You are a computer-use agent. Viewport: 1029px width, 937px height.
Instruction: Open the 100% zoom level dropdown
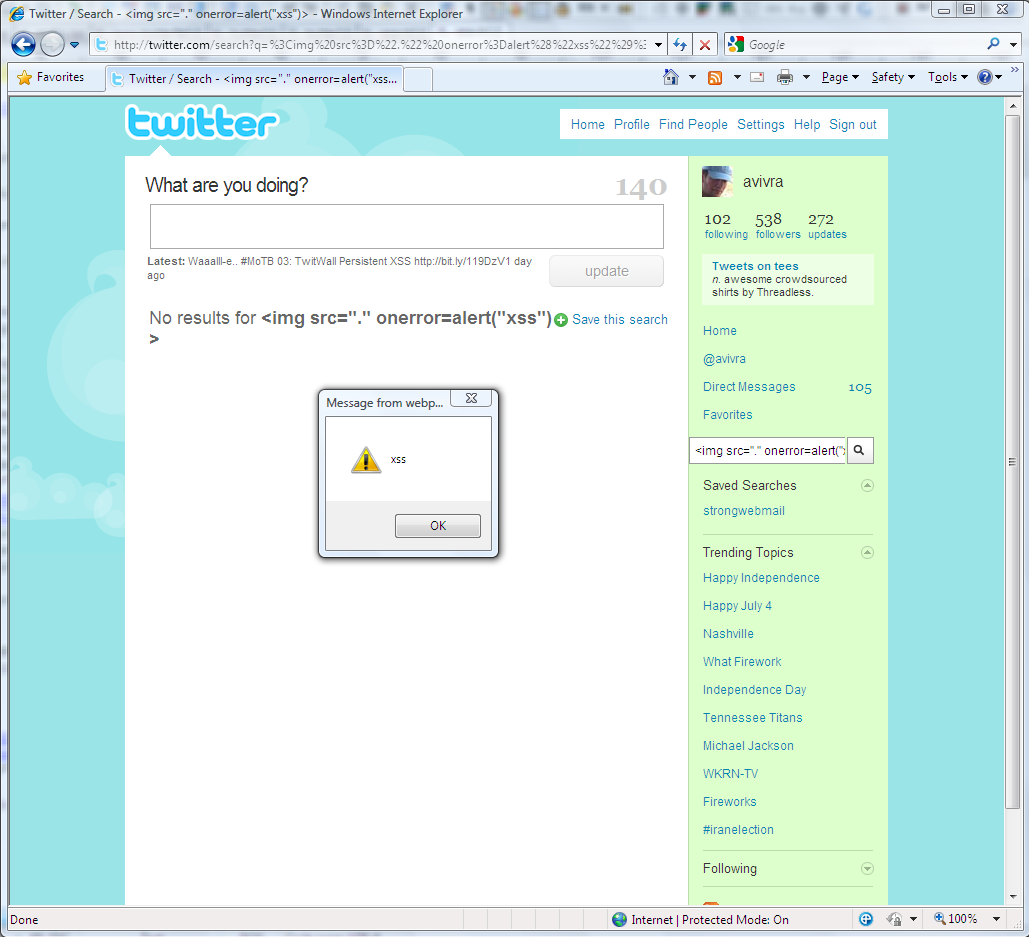(996, 919)
